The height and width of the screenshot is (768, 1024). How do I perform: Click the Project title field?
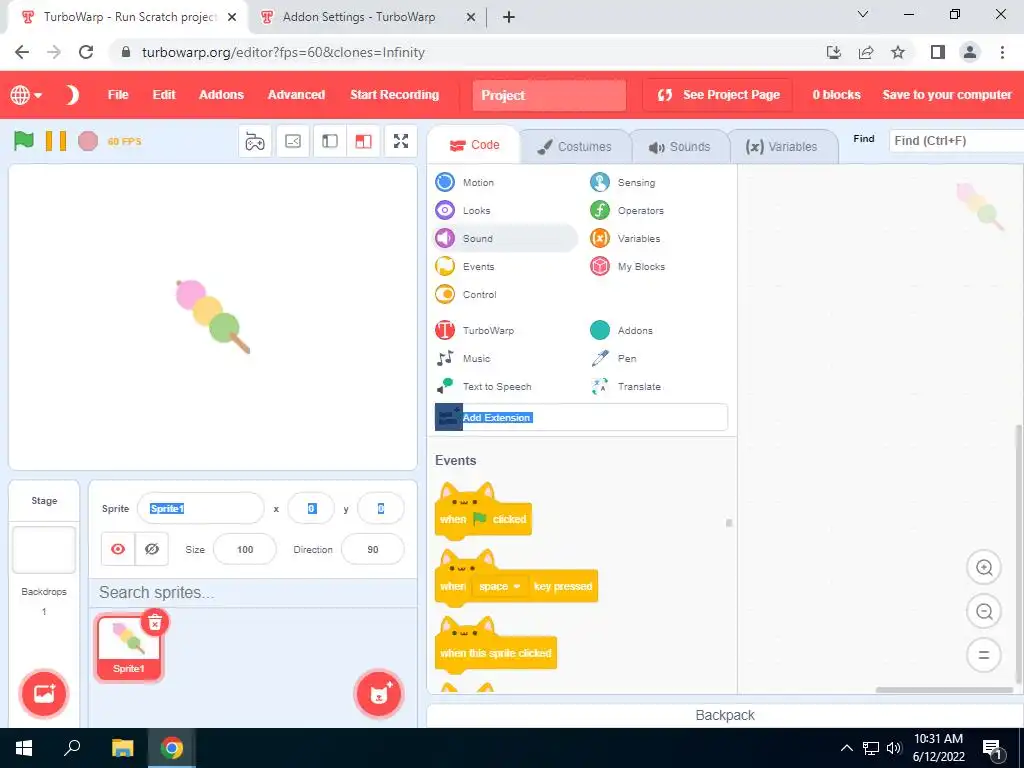pyautogui.click(x=549, y=95)
